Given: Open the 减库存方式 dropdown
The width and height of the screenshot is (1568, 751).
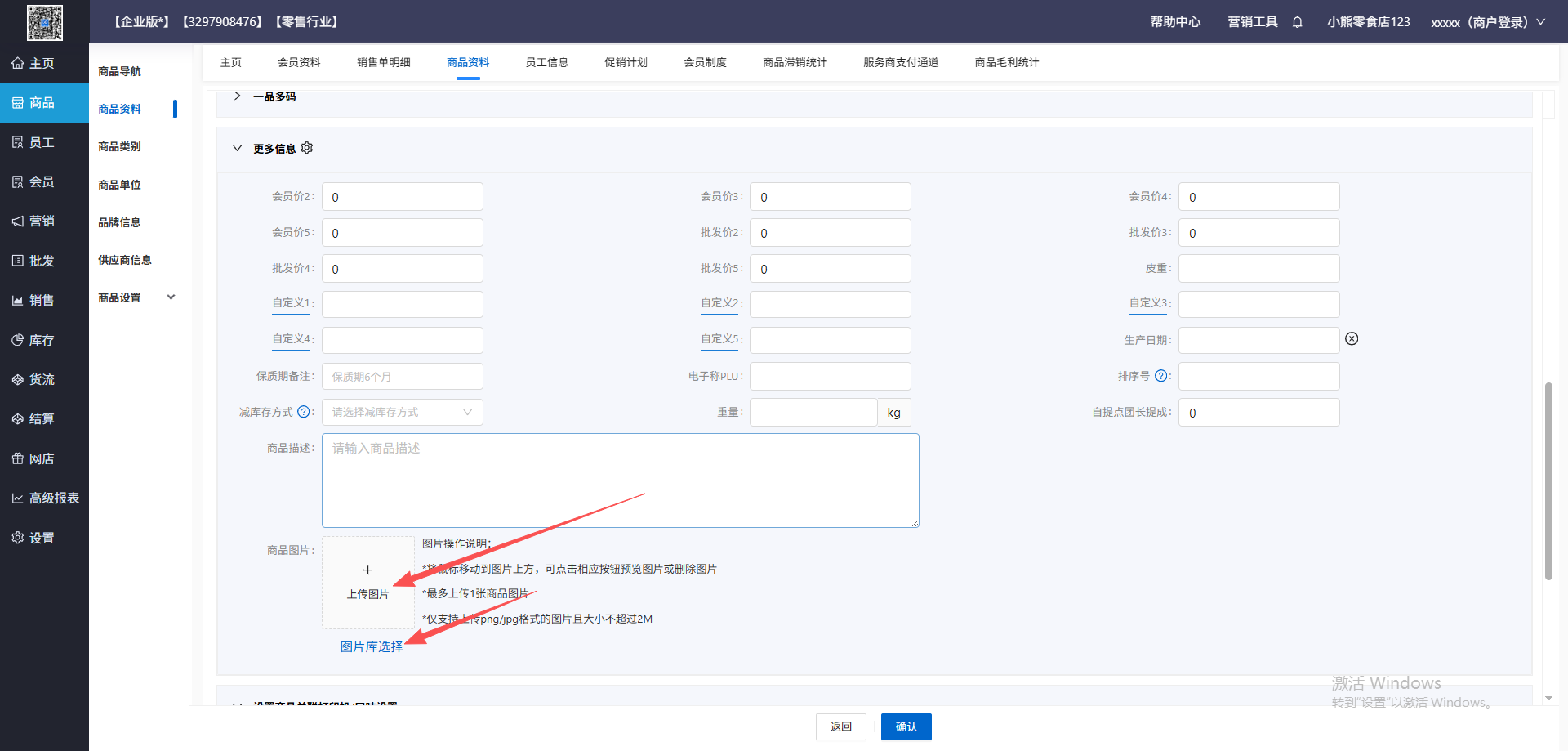Looking at the screenshot, I should pyautogui.click(x=402, y=412).
